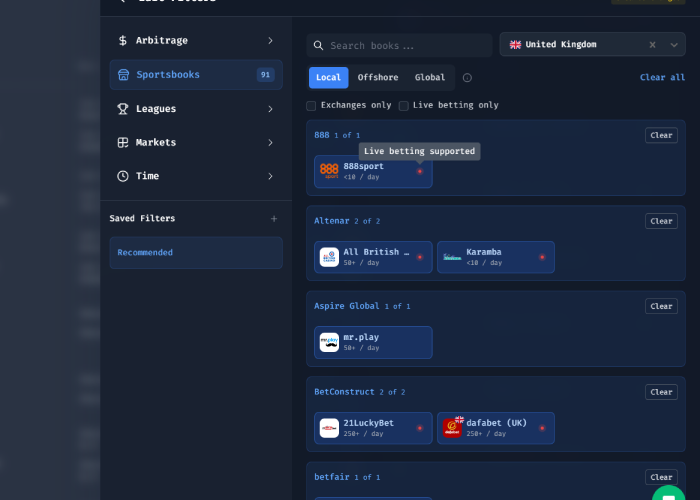Clear the BetConstruct group
The width and height of the screenshot is (700, 500).
[661, 392]
